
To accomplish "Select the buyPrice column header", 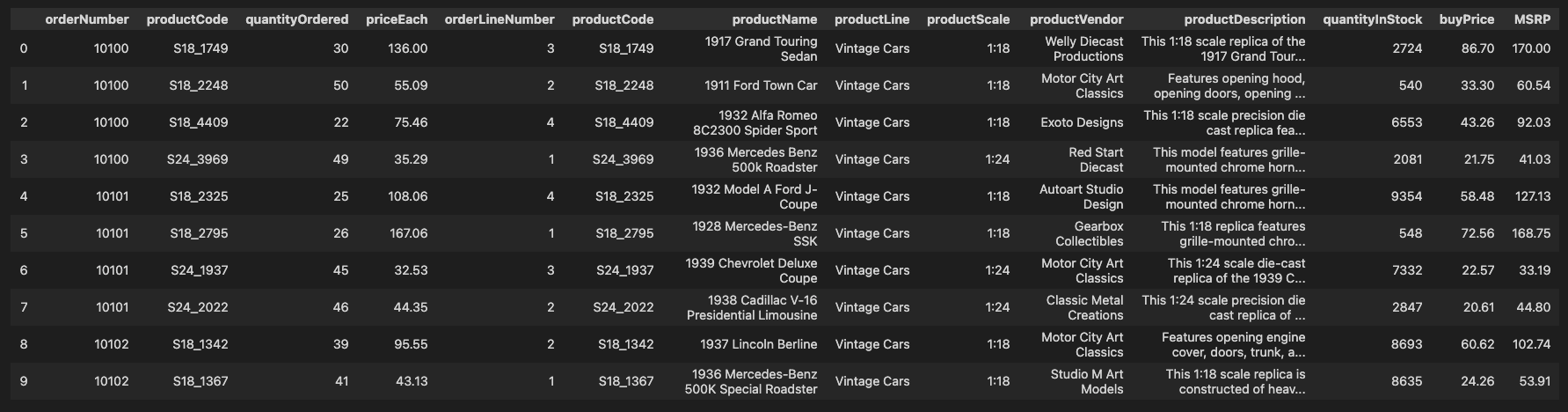I will pos(1467,19).
